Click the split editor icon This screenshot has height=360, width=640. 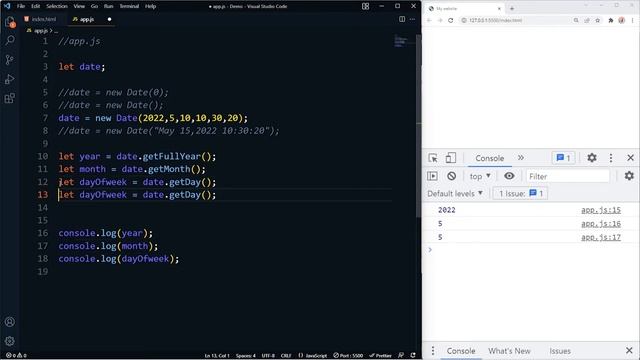(x=402, y=19)
